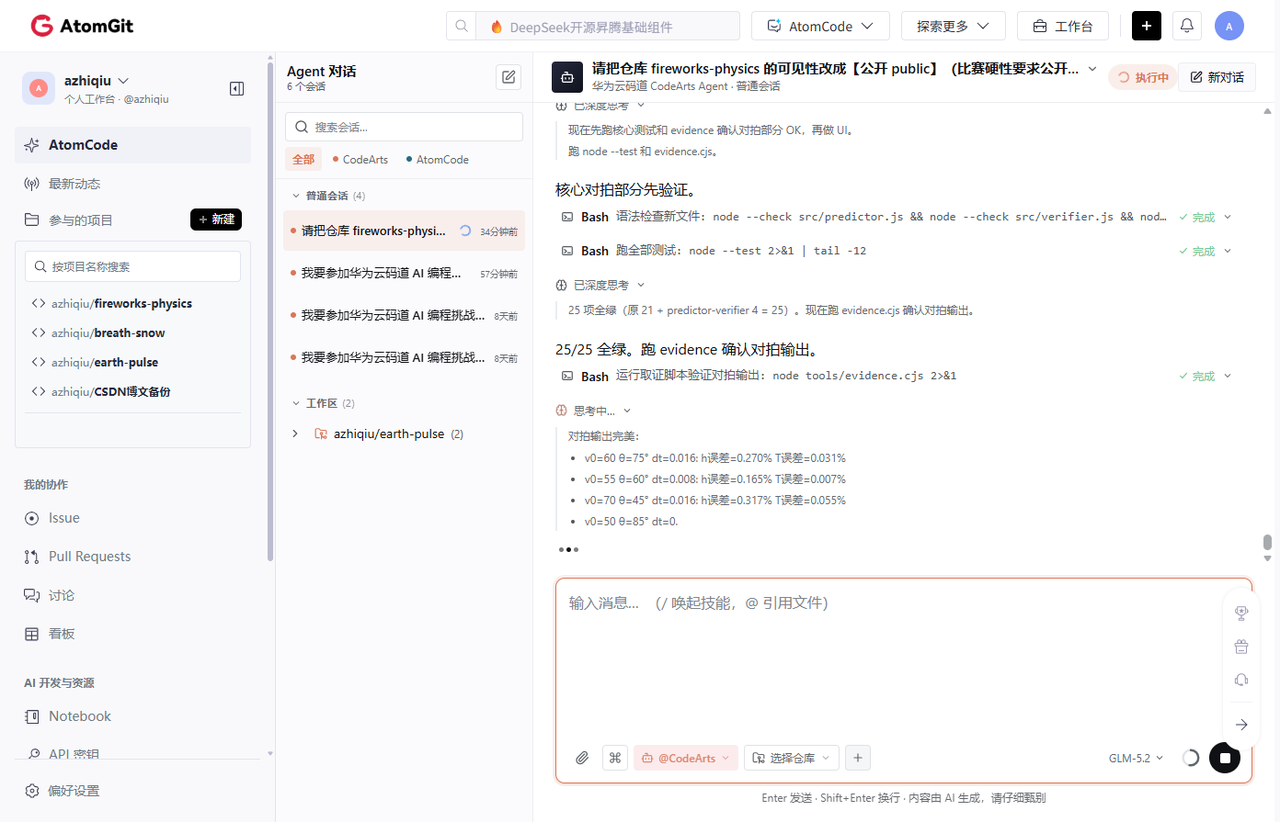The height and width of the screenshot is (822, 1280).
Task: Click the 新建 project button
Action: pos(216,219)
